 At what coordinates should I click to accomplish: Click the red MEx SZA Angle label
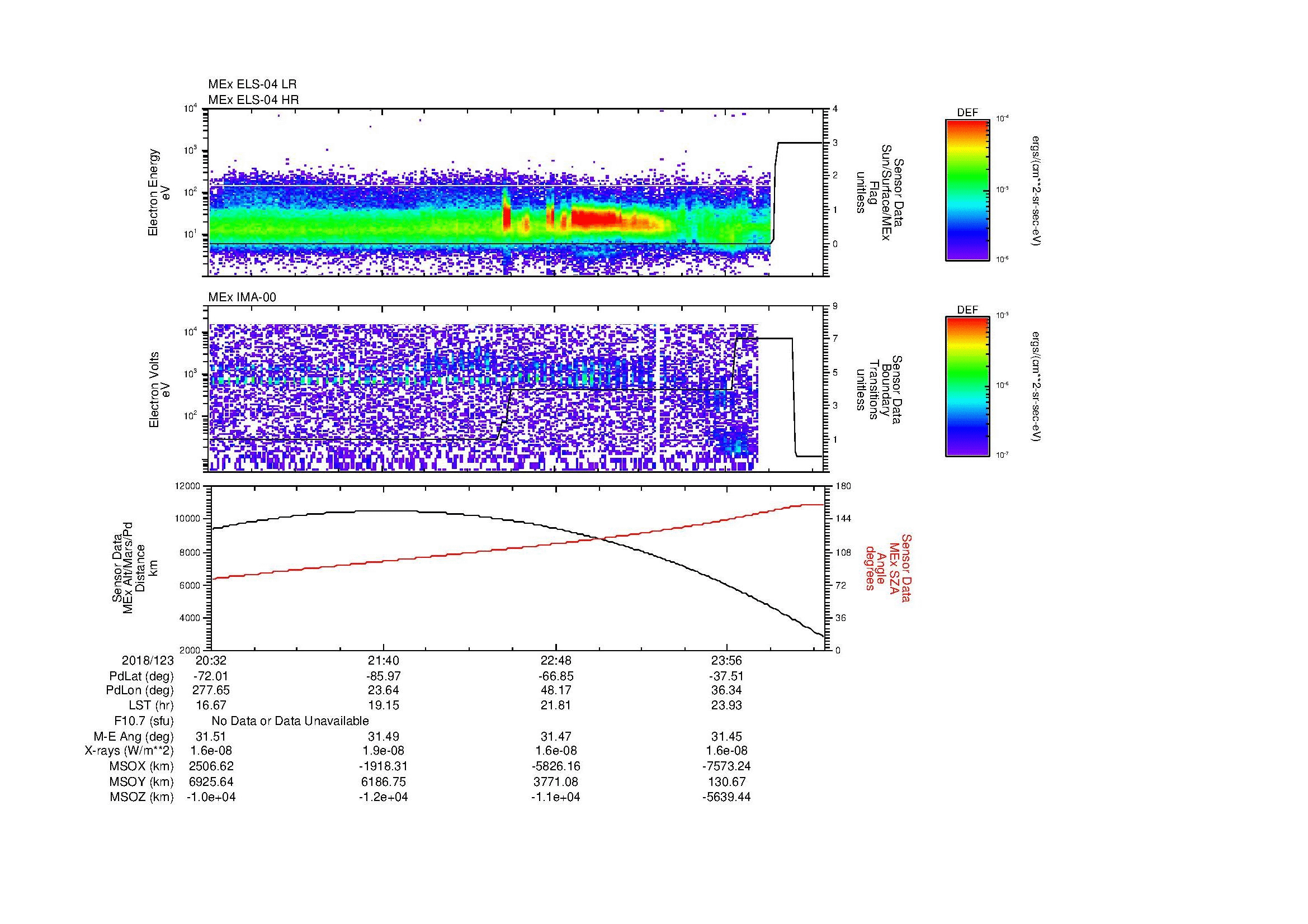(x=887, y=568)
